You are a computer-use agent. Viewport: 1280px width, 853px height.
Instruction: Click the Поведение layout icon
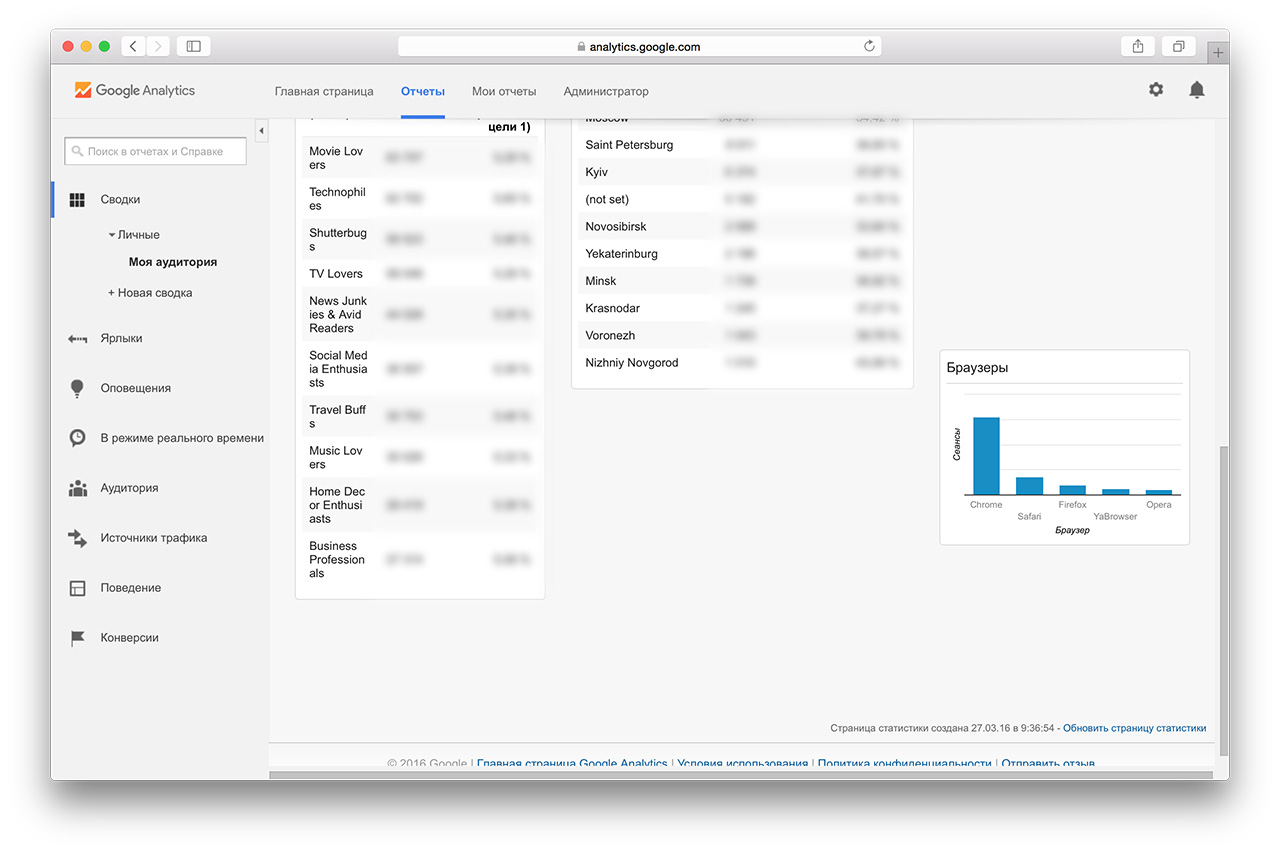pos(77,588)
